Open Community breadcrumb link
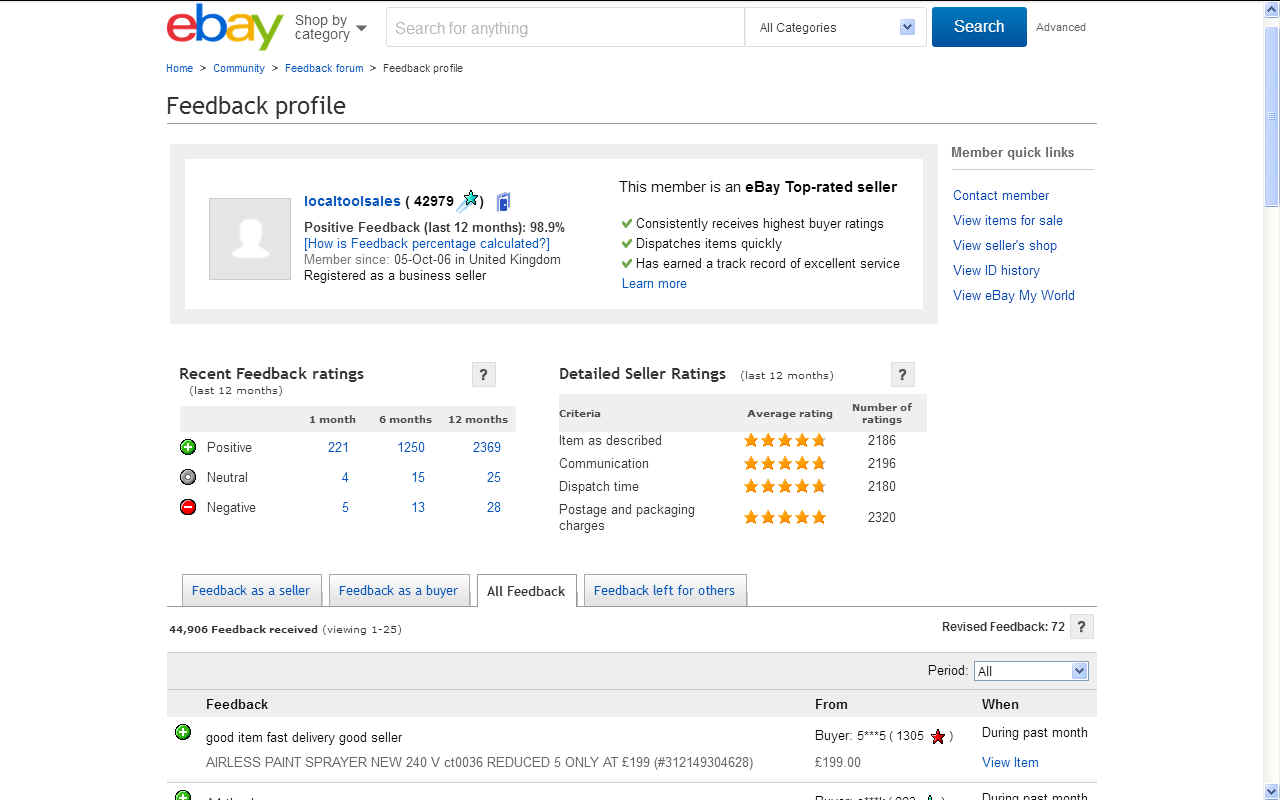 239,68
